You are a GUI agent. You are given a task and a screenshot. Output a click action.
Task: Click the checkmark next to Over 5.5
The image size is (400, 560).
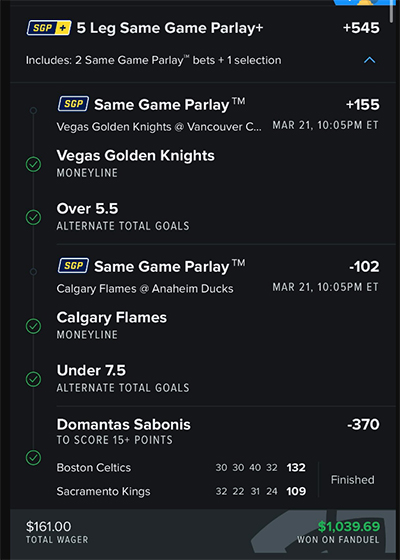pos(33,217)
